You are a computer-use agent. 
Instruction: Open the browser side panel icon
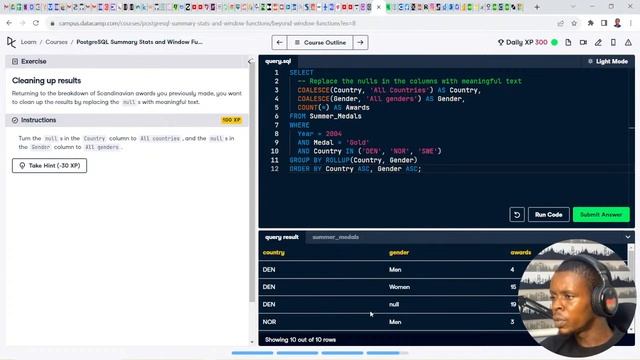click(x=604, y=23)
